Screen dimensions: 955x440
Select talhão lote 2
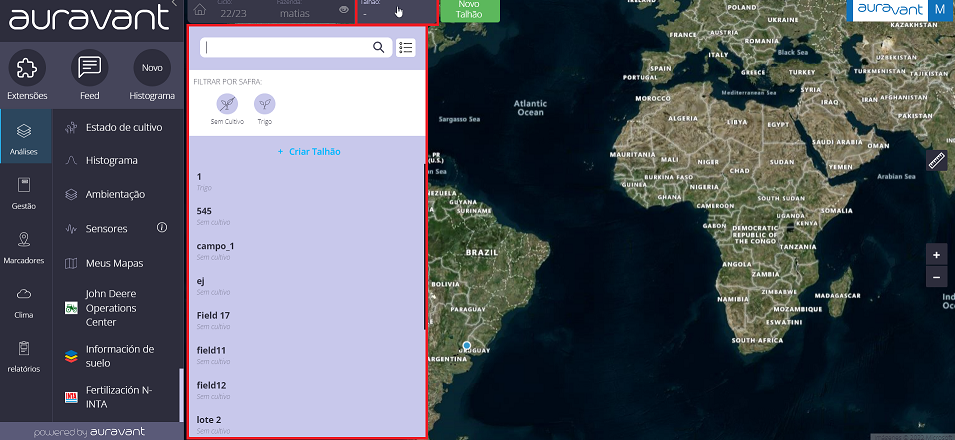306,424
